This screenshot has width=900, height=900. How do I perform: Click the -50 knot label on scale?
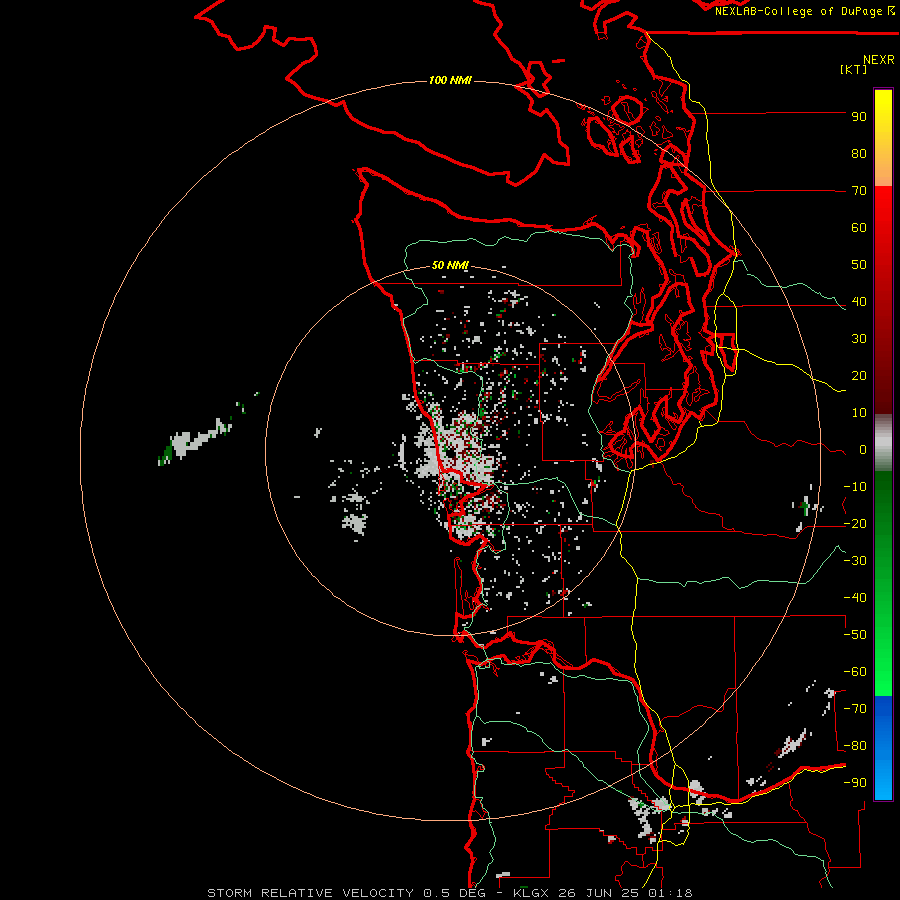[x=855, y=635]
